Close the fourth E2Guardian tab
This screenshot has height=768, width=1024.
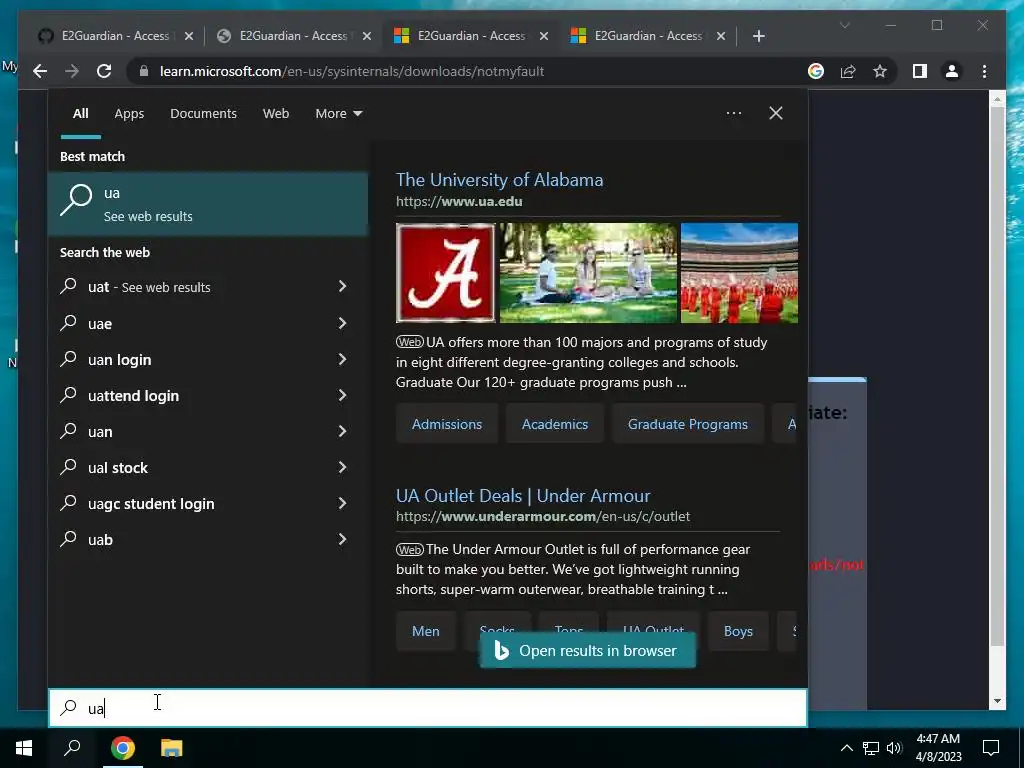coord(721,36)
